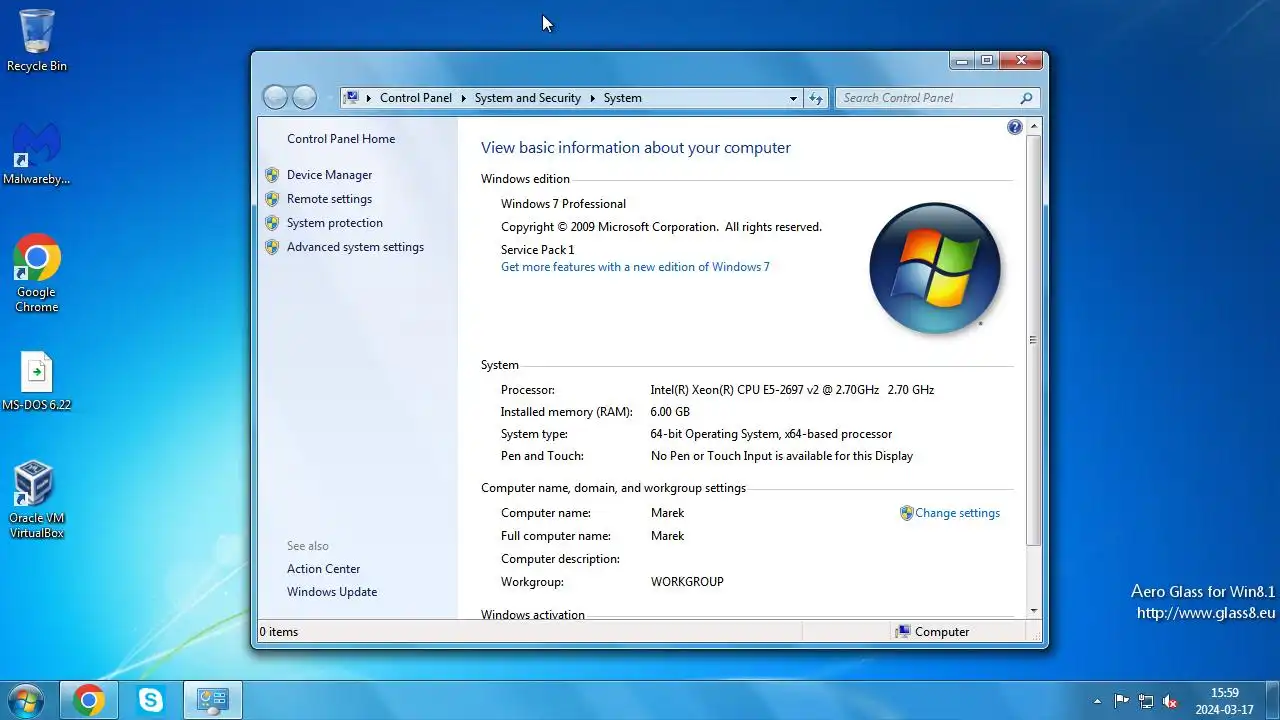Click the 64-bit Operating System value

coord(771,434)
